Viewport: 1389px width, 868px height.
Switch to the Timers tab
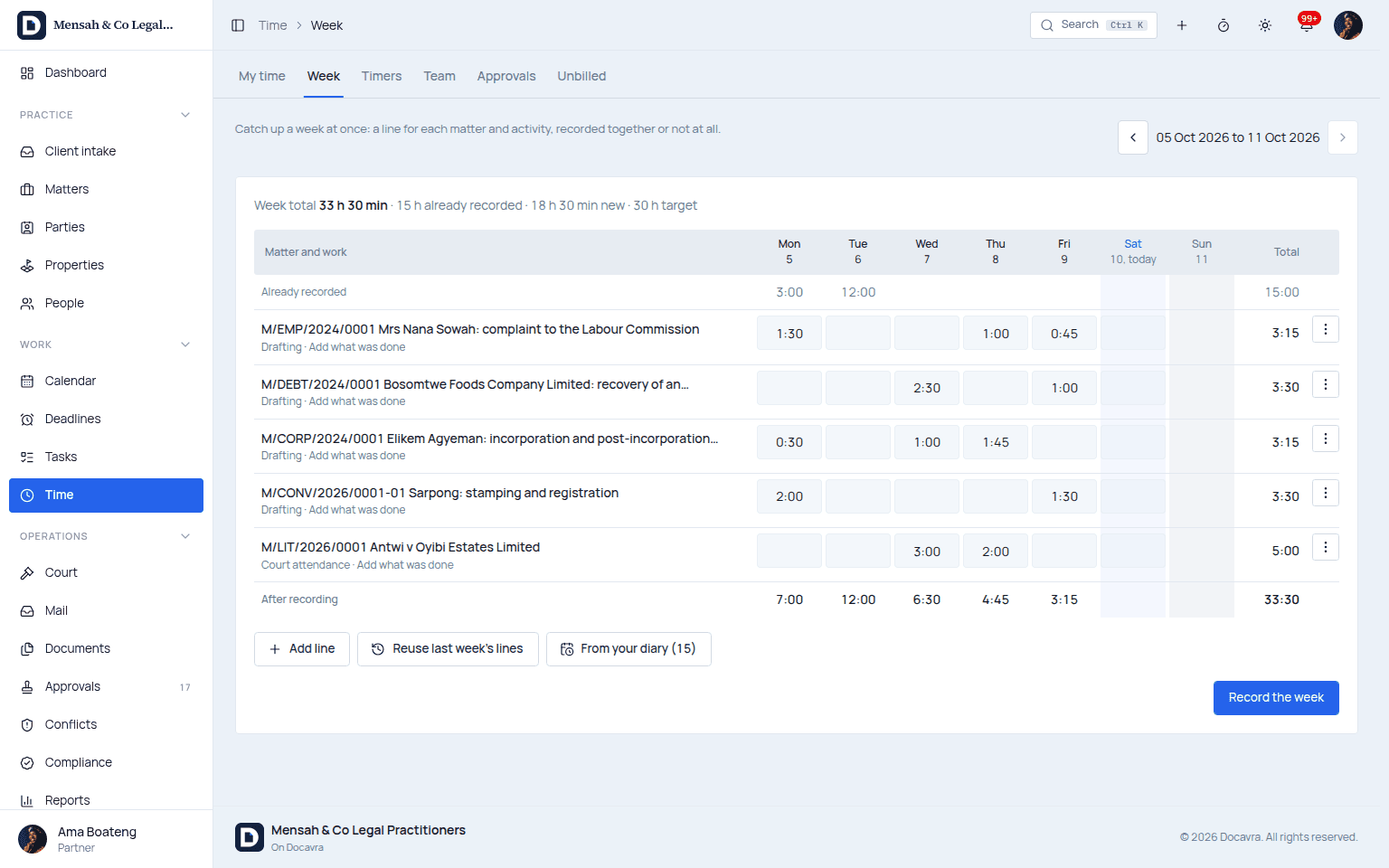382,76
